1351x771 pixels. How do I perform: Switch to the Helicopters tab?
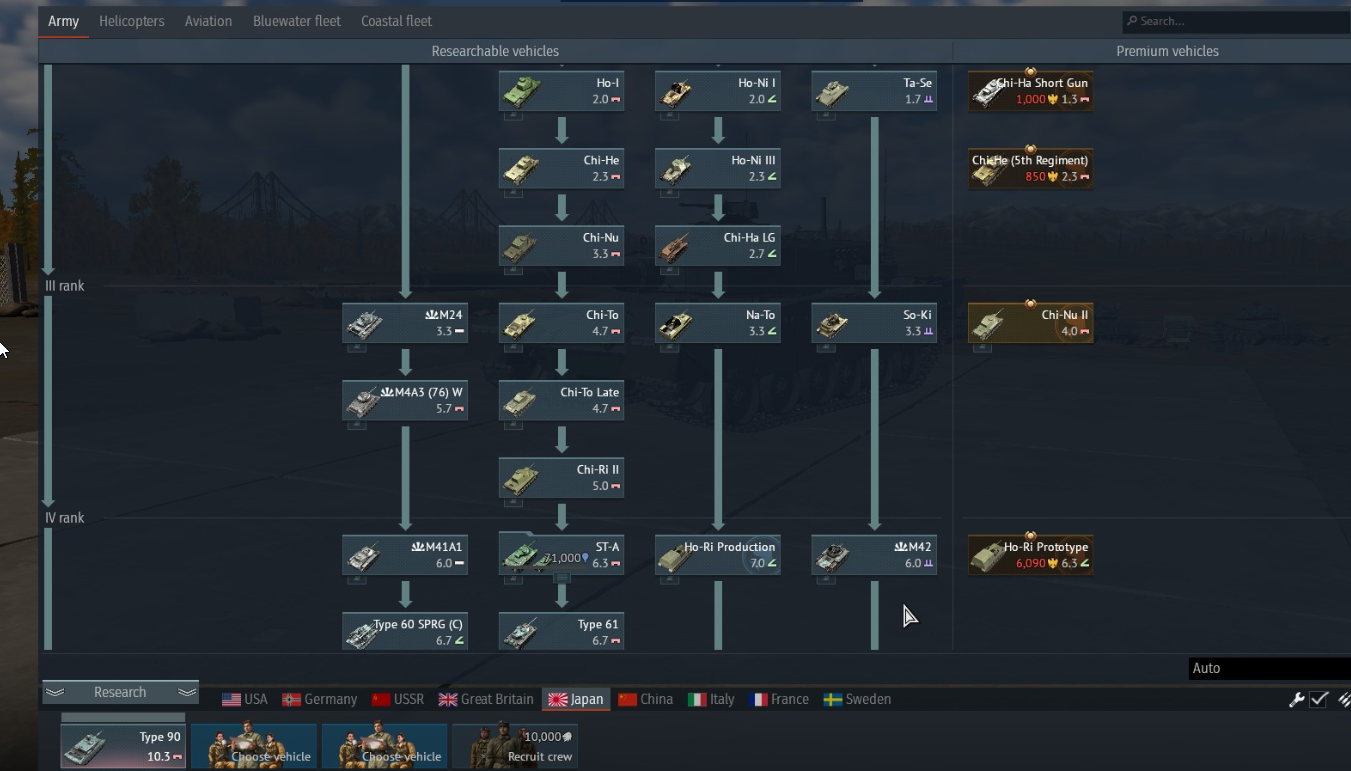tap(132, 21)
